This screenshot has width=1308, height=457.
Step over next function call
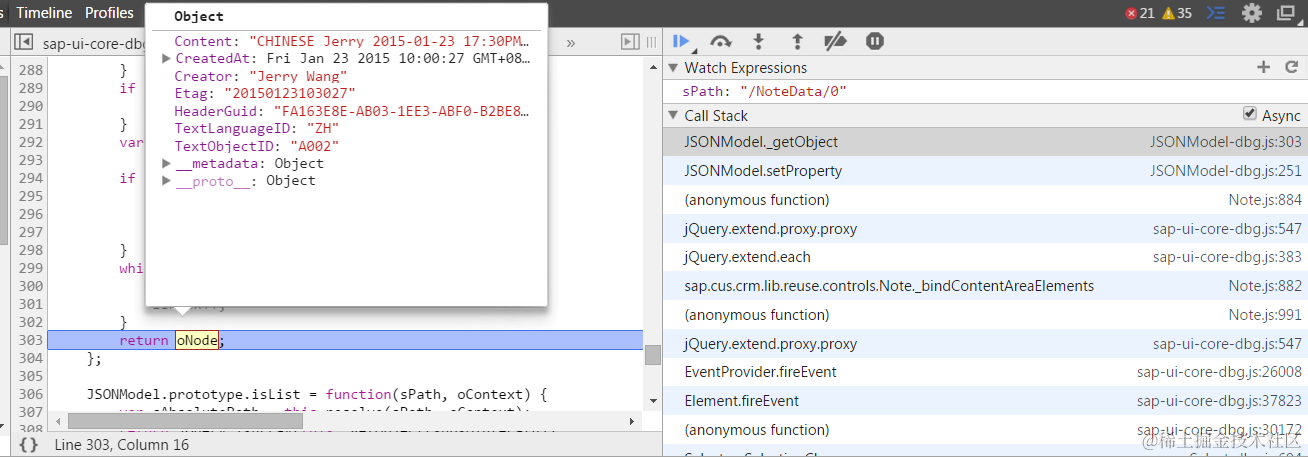point(720,41)
